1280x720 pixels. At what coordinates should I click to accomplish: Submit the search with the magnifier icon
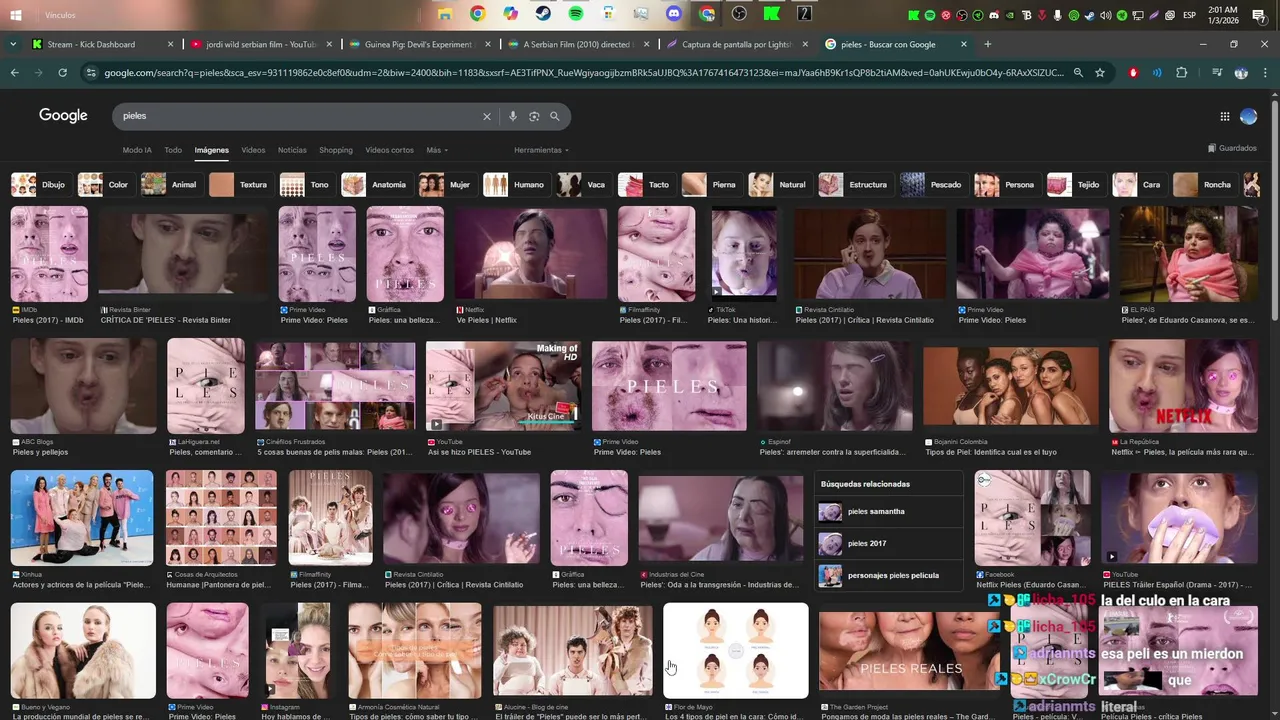pos(555,116)
